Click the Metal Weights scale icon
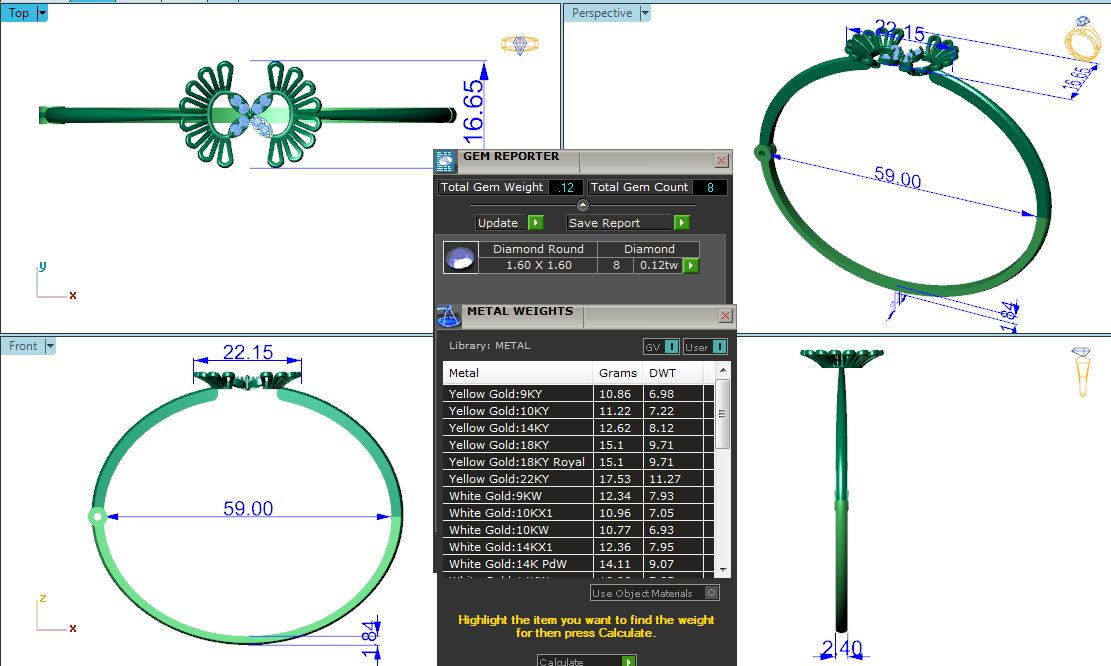The width and height of the screenshot is (1111, 666). [449, 315]
